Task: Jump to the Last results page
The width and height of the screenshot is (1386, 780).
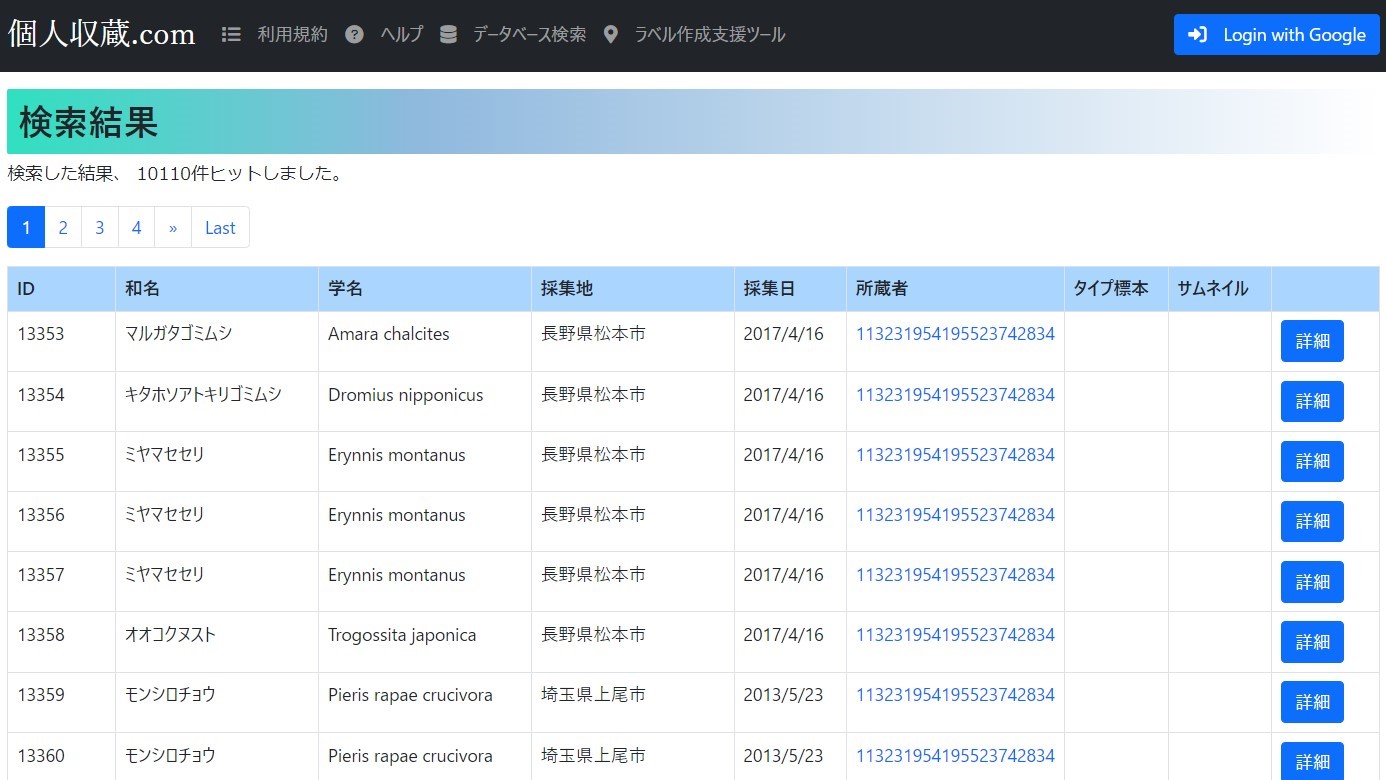Action: 220,228
